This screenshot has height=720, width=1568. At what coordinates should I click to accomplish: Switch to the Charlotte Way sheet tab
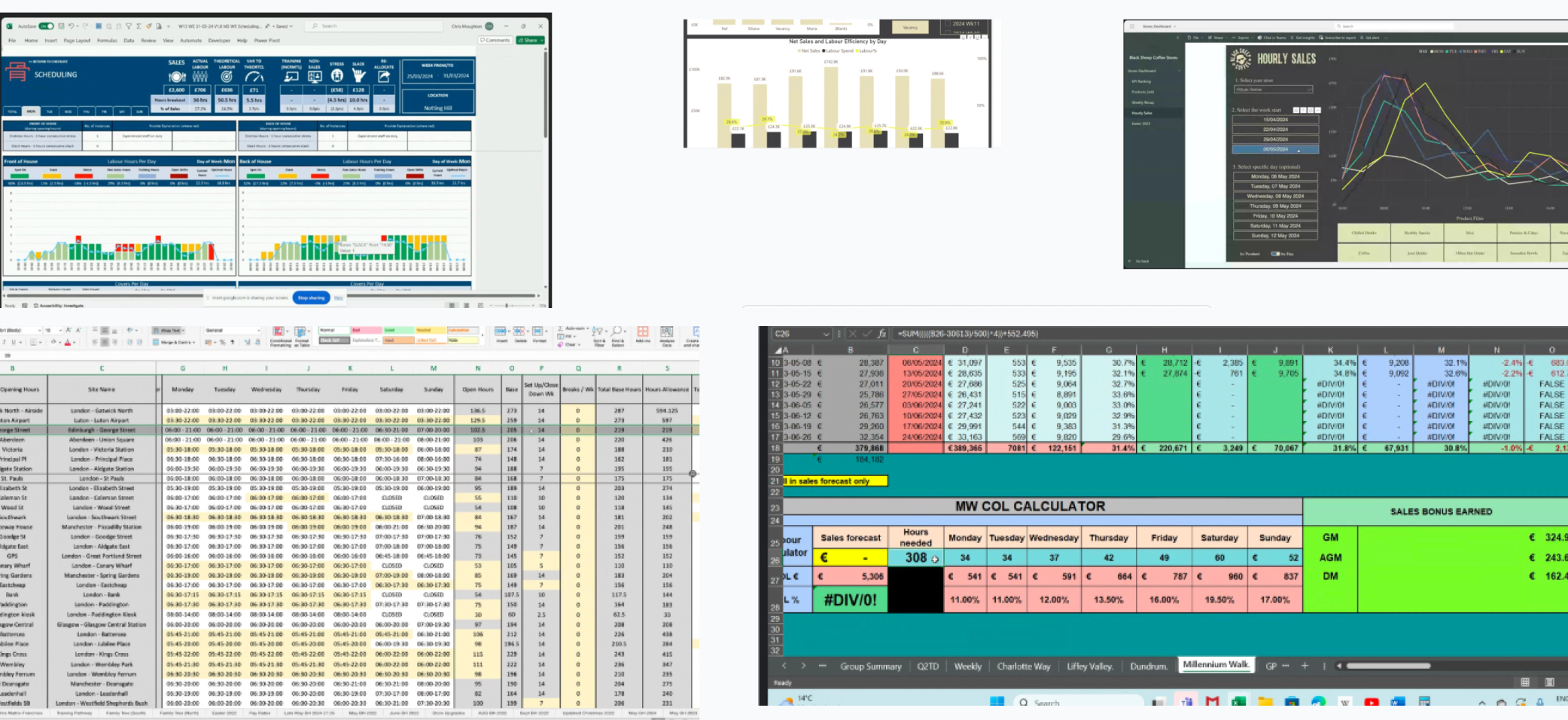(1023, 666)
